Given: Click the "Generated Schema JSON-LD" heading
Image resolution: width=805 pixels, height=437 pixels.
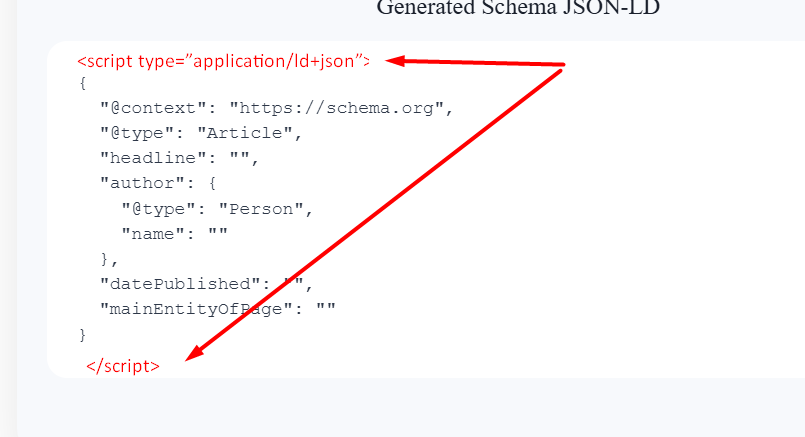Looking at the screenshot, I should click(518, 8).
